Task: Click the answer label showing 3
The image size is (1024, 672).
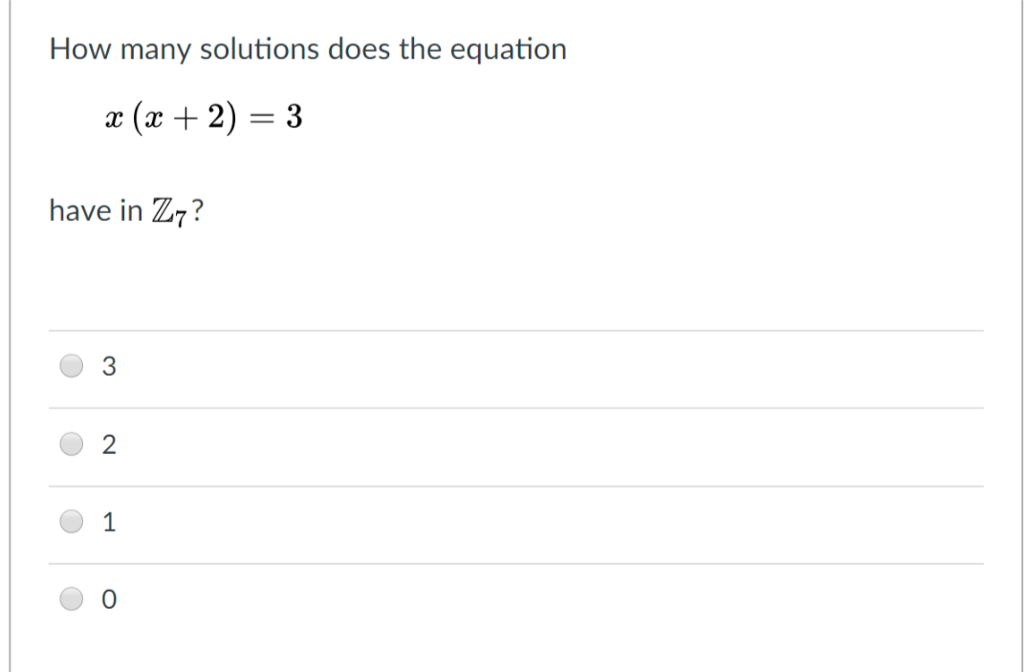Action: pyautogui.click(x=110, y=366)
